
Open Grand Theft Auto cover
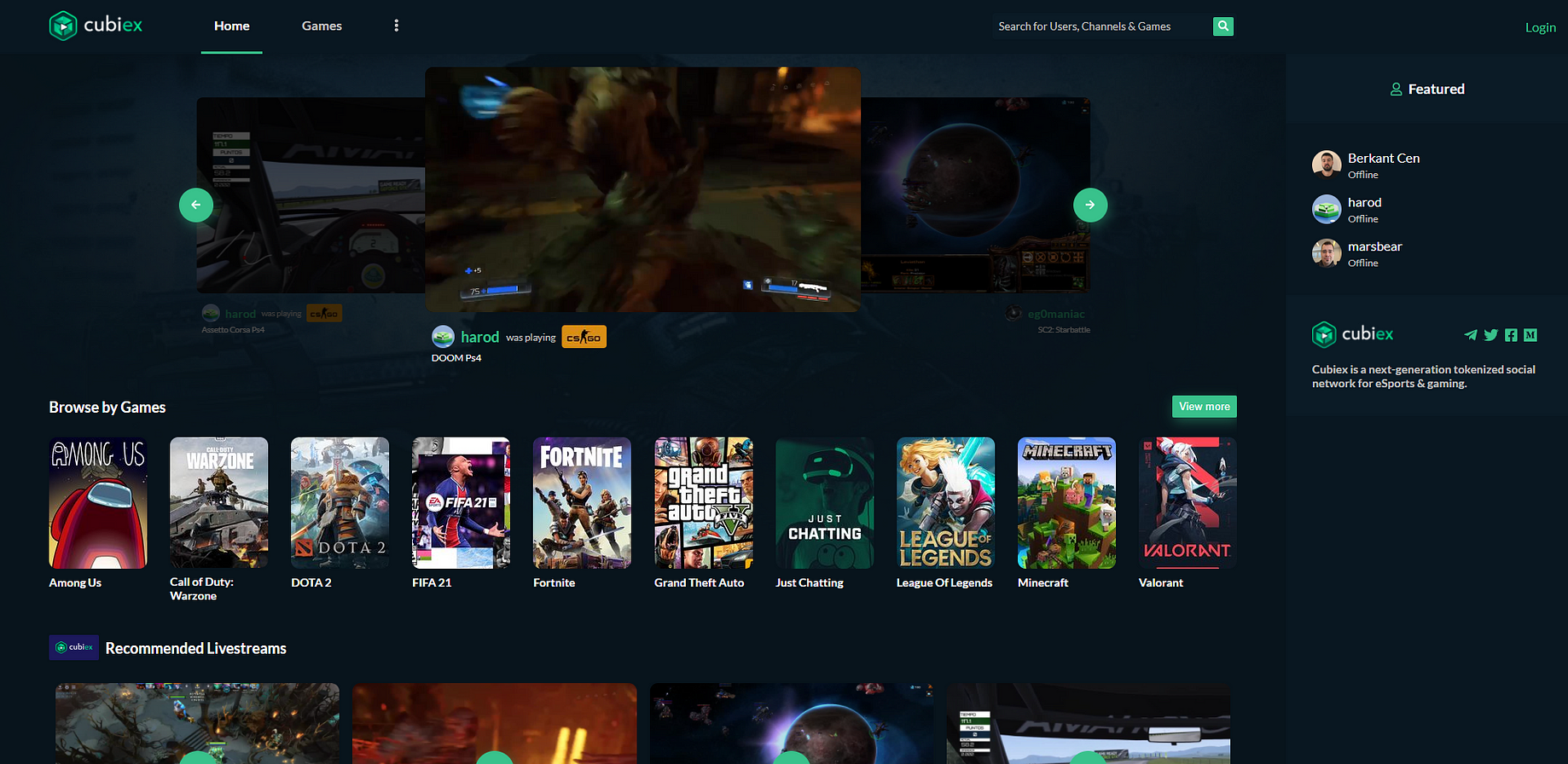tap(704, 503)
